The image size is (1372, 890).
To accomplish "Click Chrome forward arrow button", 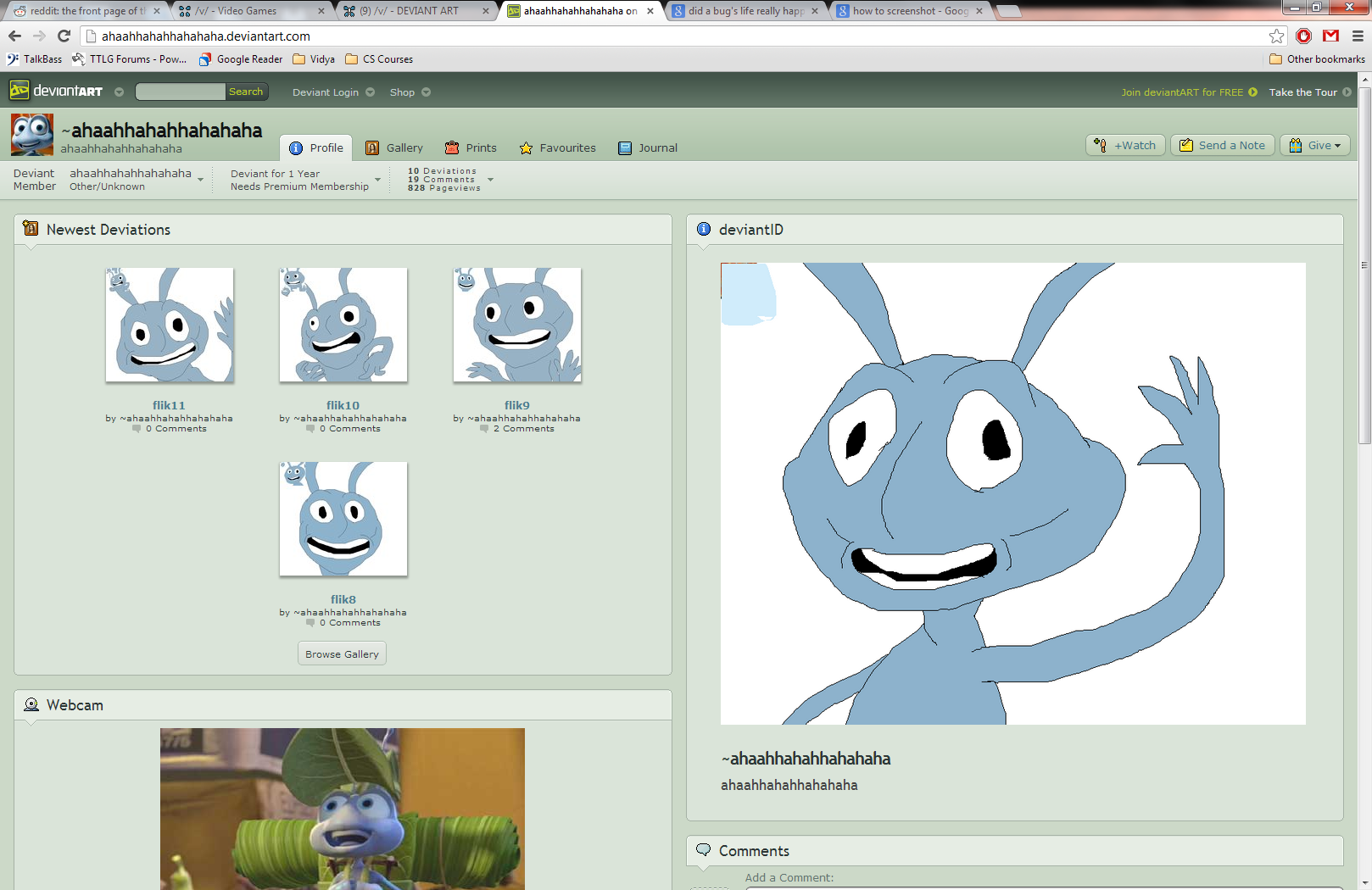I will point(39,36).
